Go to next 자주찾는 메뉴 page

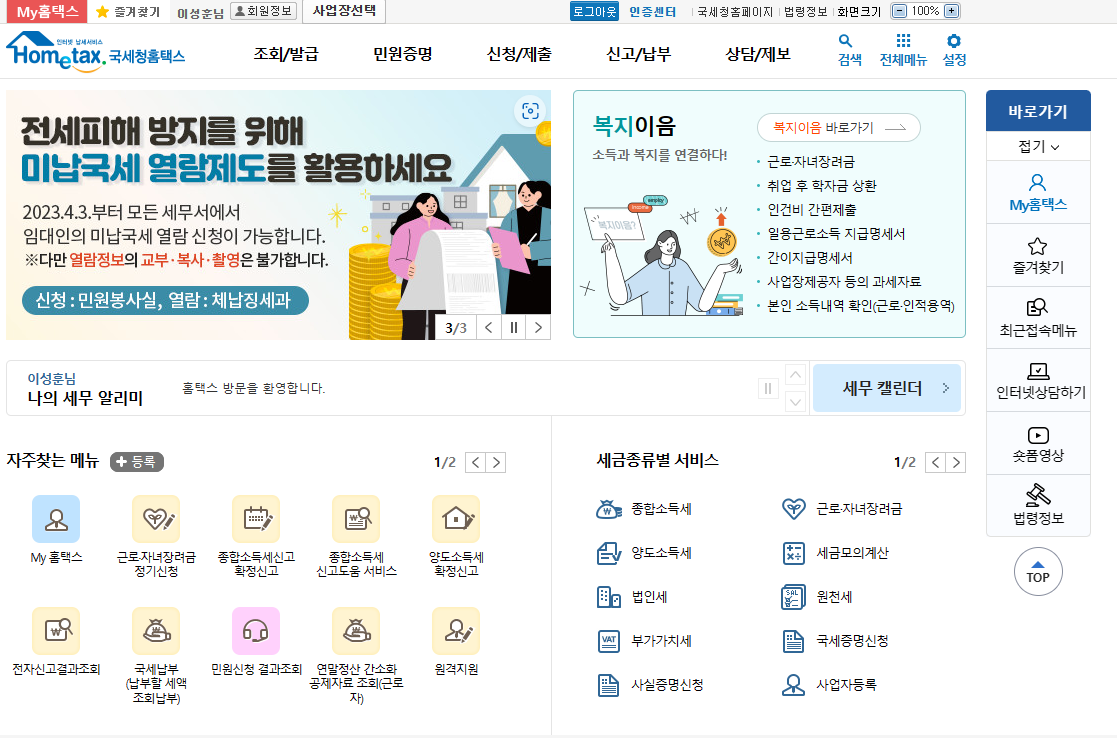point(496,462)
